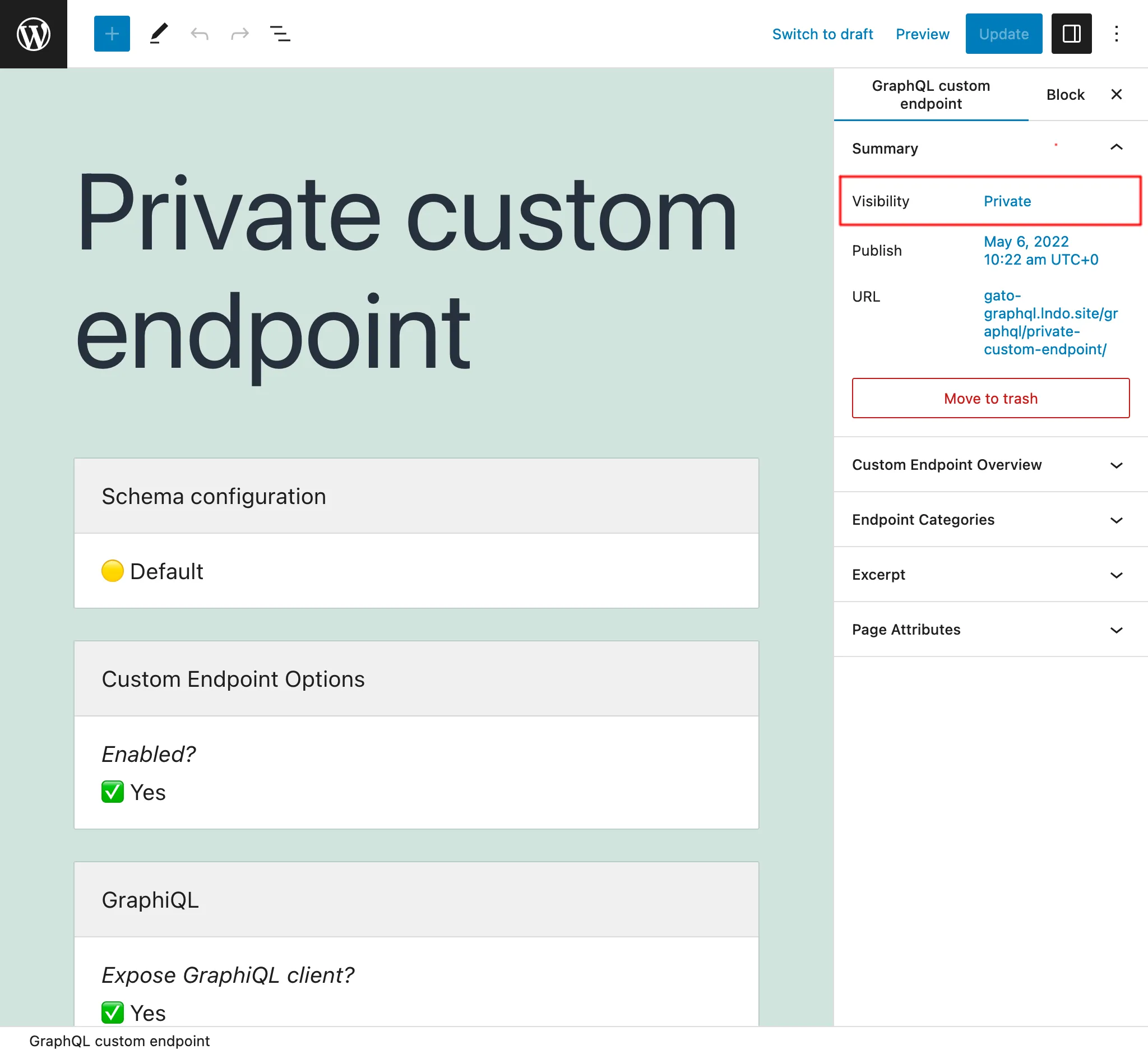Image resolution: width=1148 pixels, height=1054 pixels.
Task: Open the WordPress logo menu
Action: [34, 34]
